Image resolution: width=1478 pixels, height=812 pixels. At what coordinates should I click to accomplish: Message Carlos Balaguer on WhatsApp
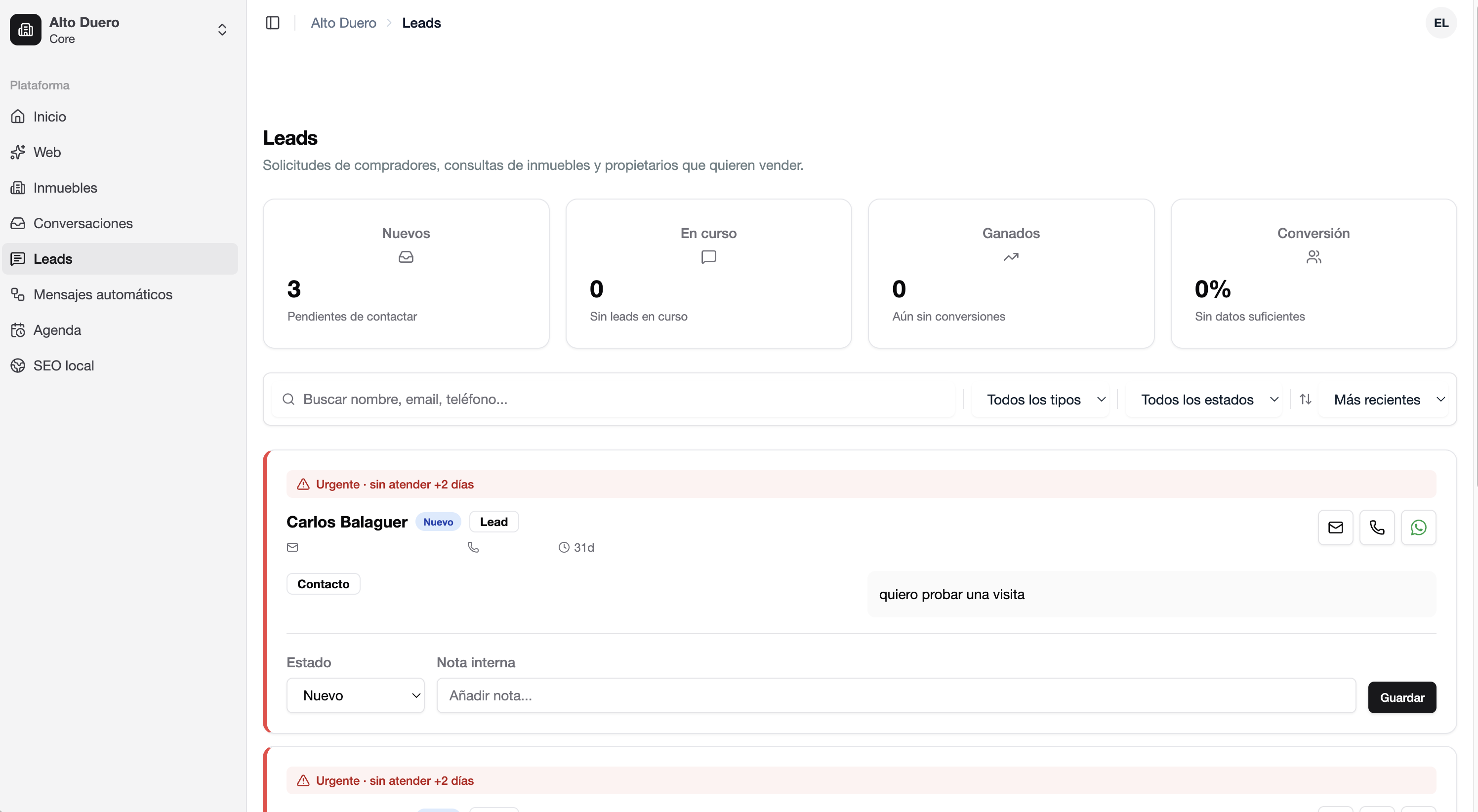point(1418,527)
